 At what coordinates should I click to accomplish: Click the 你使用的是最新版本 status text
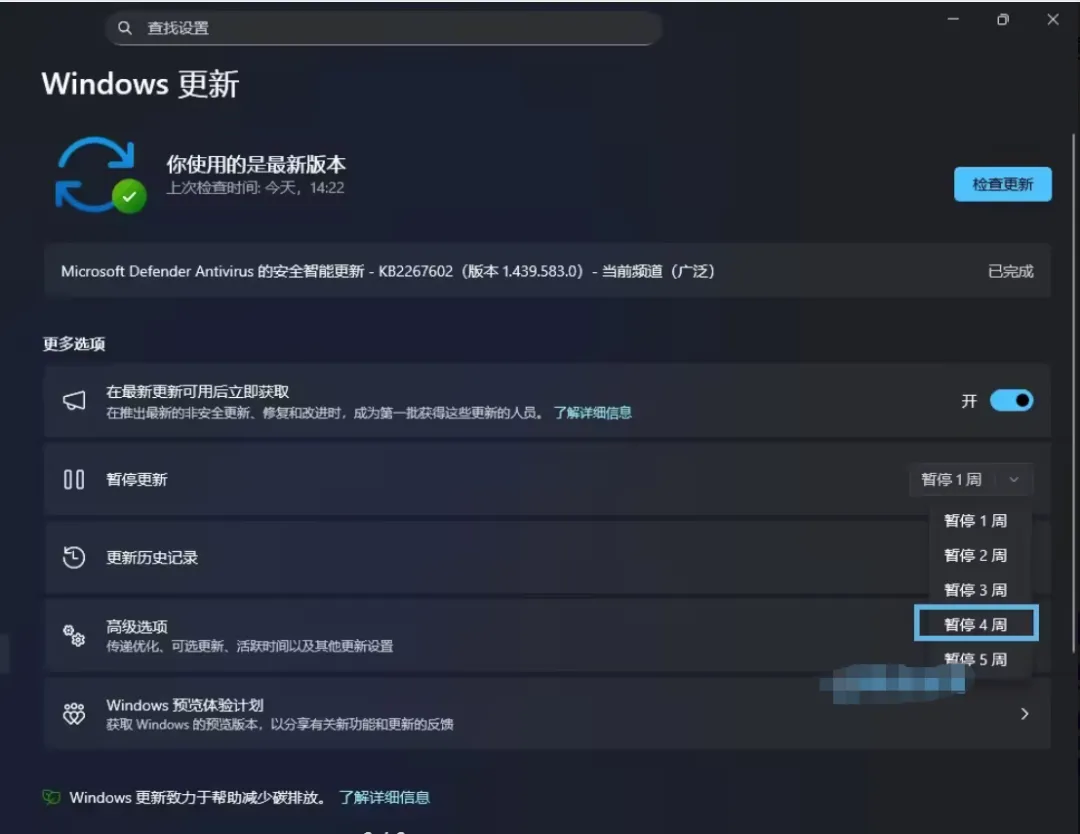256,164
